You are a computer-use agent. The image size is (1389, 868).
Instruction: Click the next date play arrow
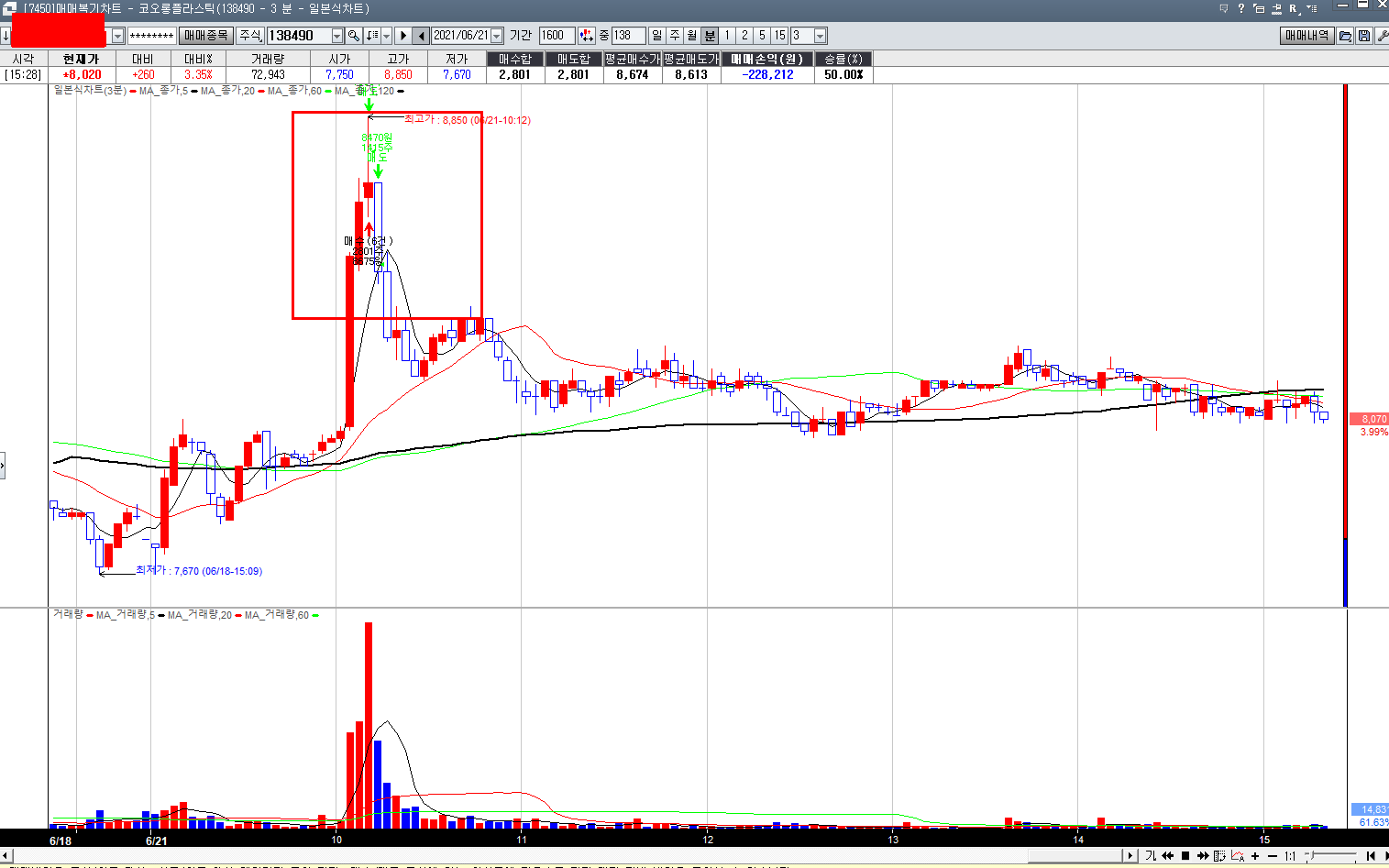(402, 36)
